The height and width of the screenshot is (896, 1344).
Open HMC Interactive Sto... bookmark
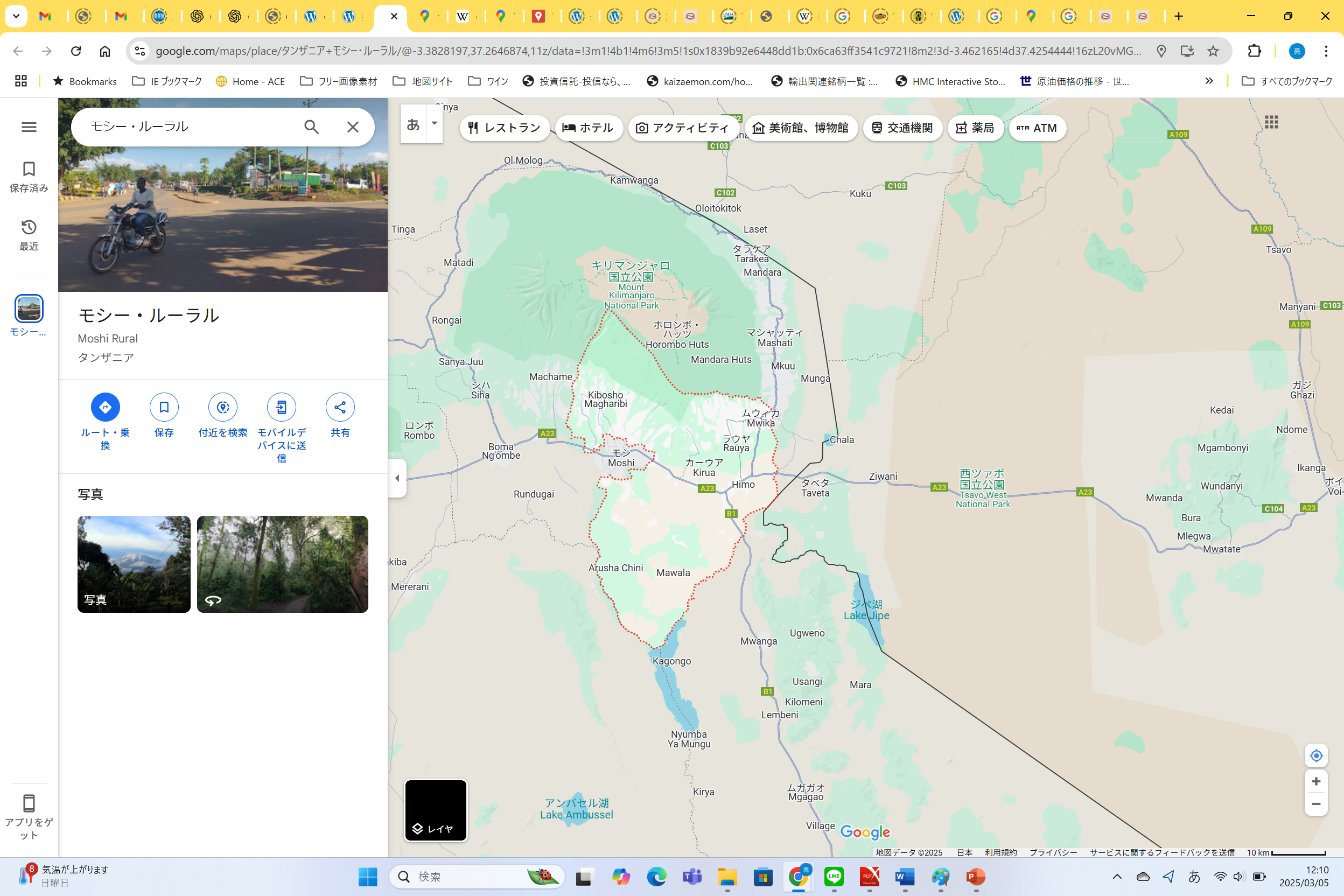pyautogui.click(x=950, y=81)
